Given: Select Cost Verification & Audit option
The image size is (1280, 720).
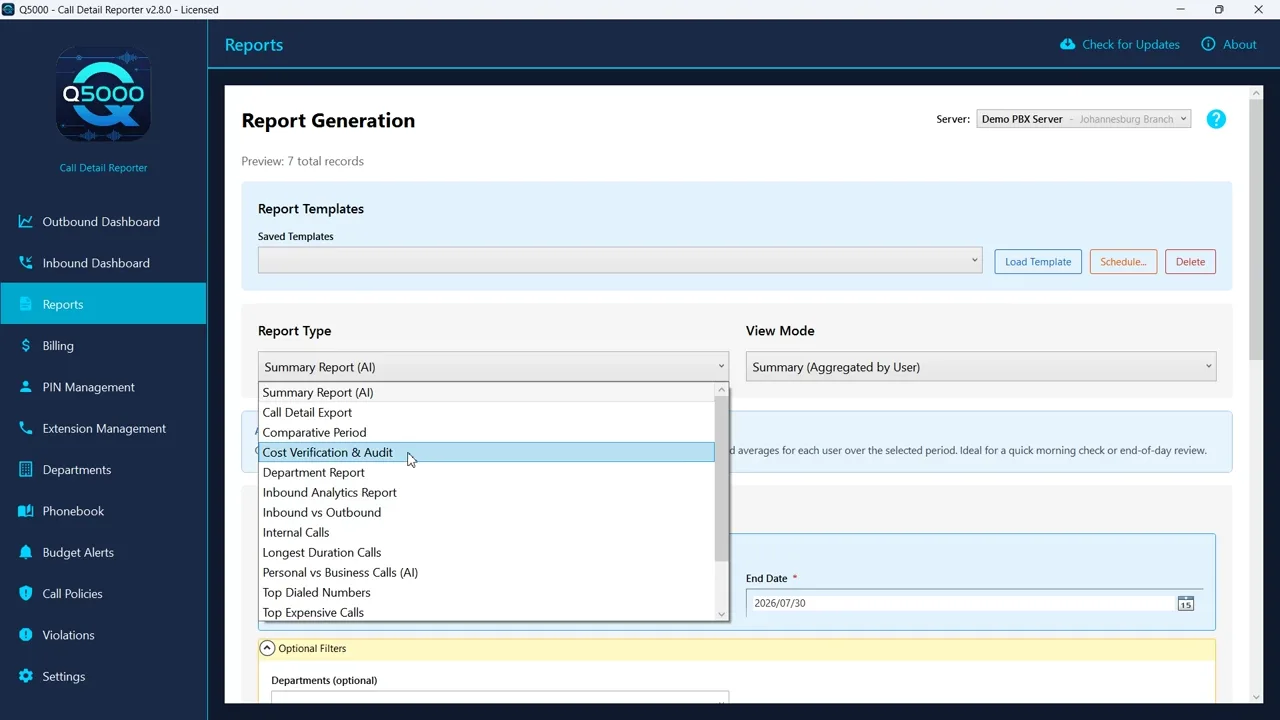Looking at the screenshot, I should click(x=486, y=452).
